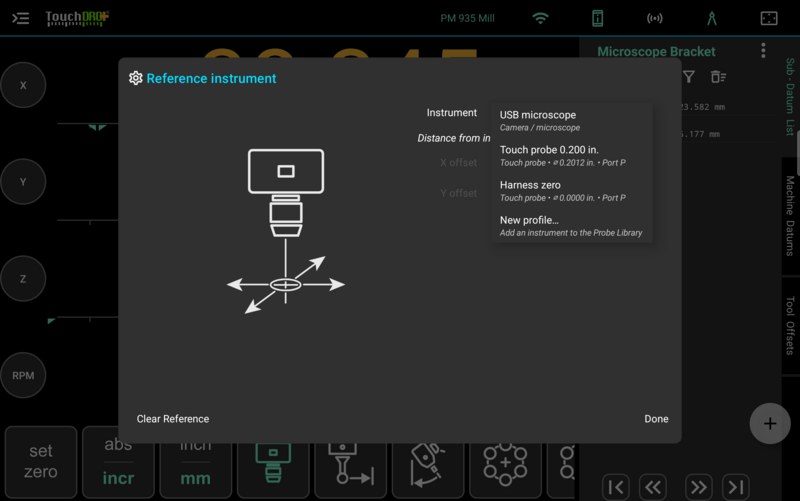Choose USB microscope from instrument list
The height and width of the screenshot is (501, 800).
(572, 121)
